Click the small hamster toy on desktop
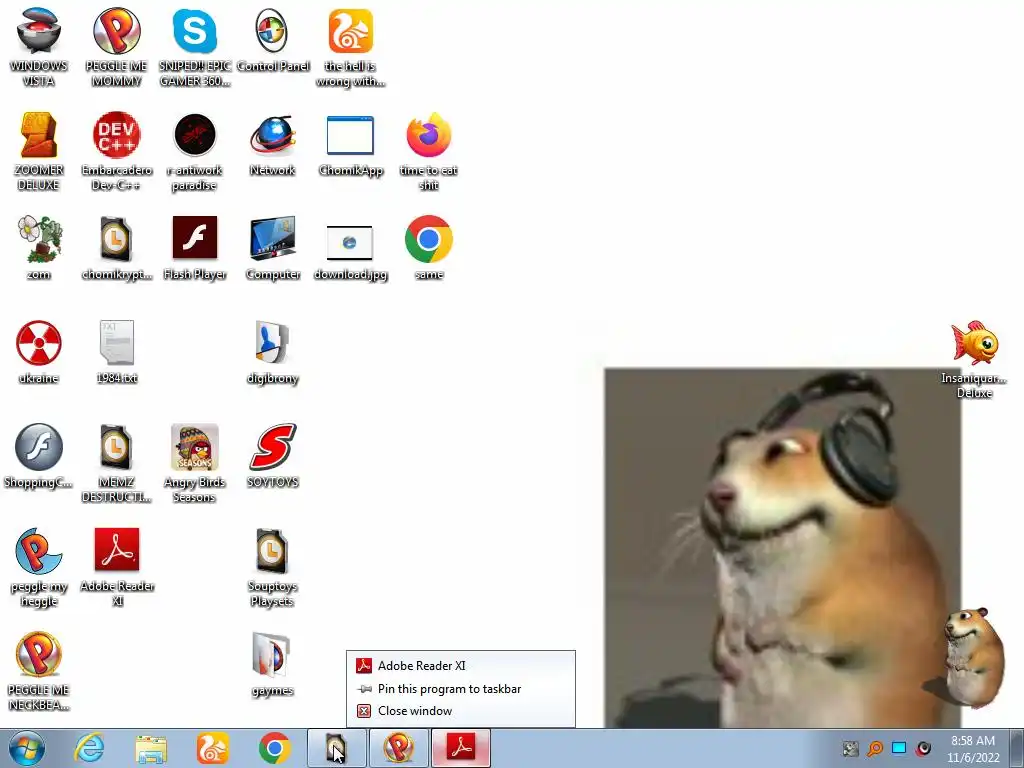This screenshot has width=1024, height=768. pyautogui.click(x=972, y=657)
